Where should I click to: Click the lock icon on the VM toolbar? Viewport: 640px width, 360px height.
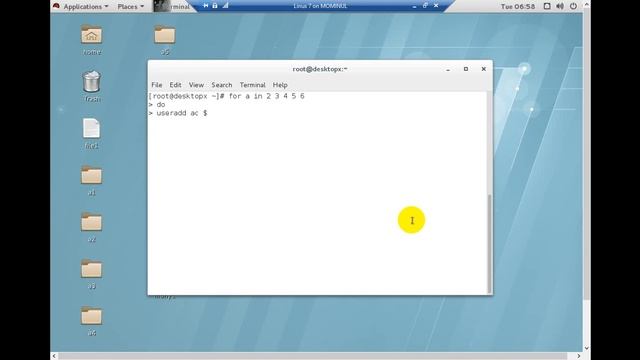215,6
